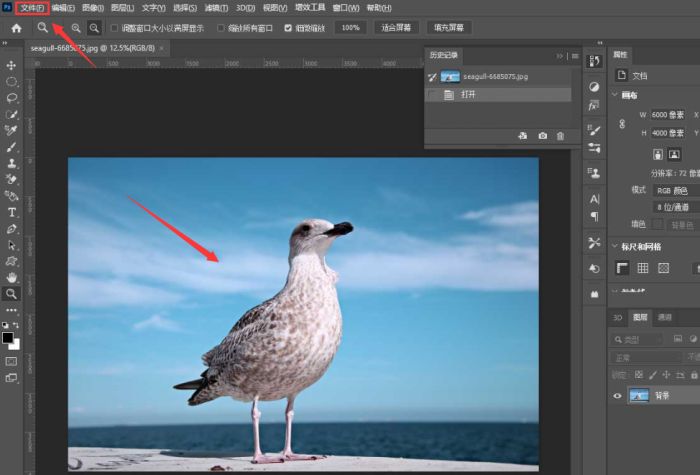
Task: Enable 调整窗口大小以满屏显示 checkbox
Action: pos(113,28)
